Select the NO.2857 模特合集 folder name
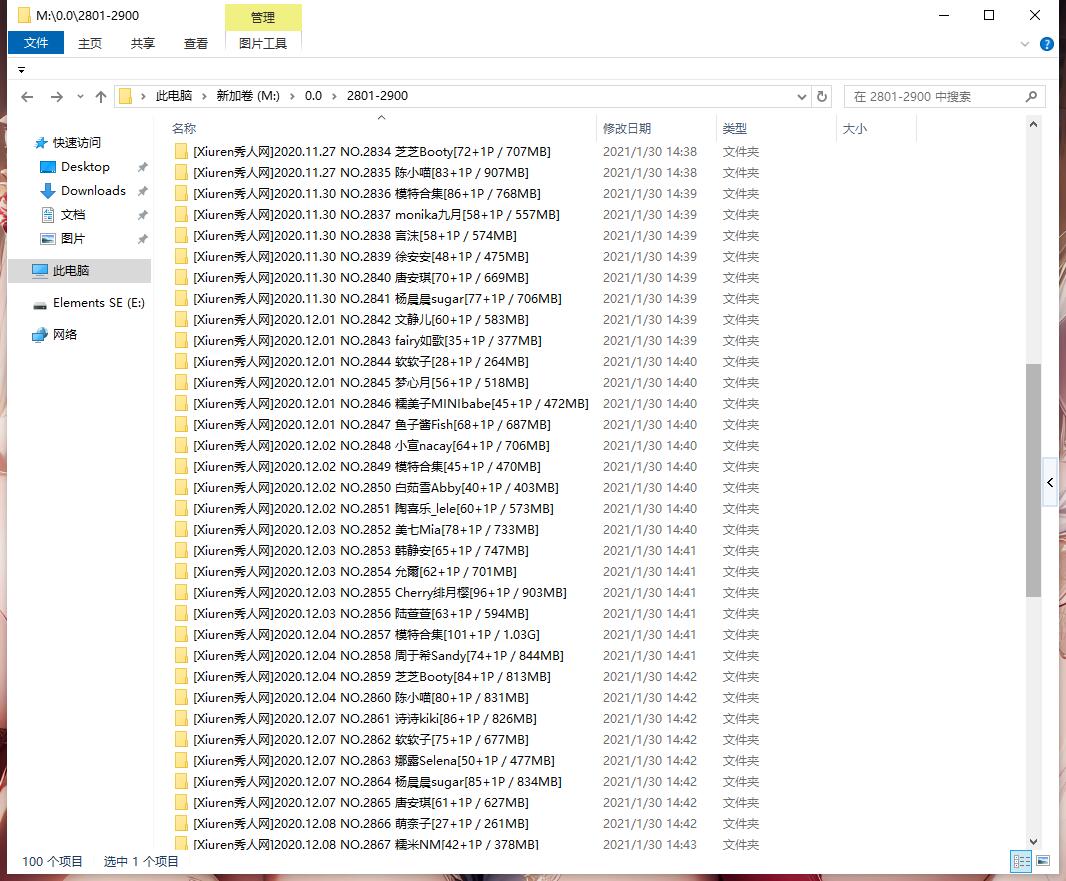Screen dimensions: 1066x881 point(366,635)
